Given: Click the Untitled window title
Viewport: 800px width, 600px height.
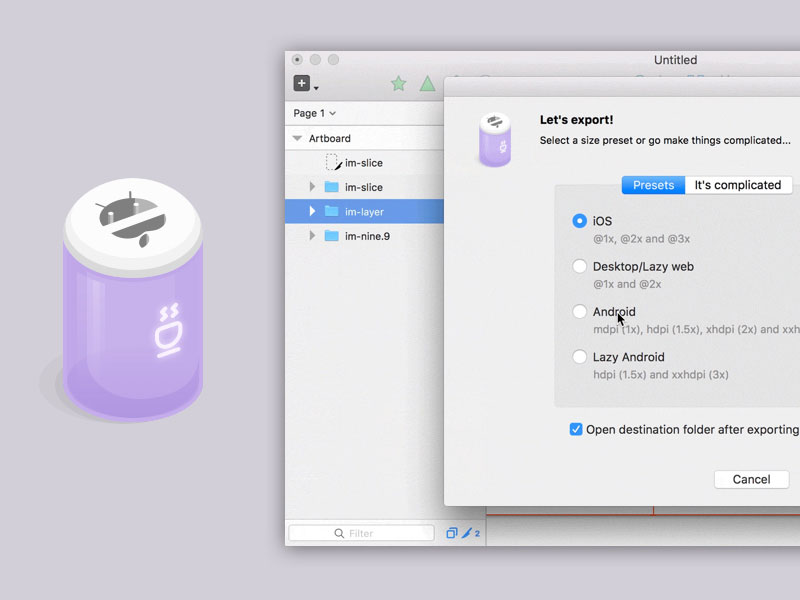Looking at the screenshot, I should (x=676, y=60).
